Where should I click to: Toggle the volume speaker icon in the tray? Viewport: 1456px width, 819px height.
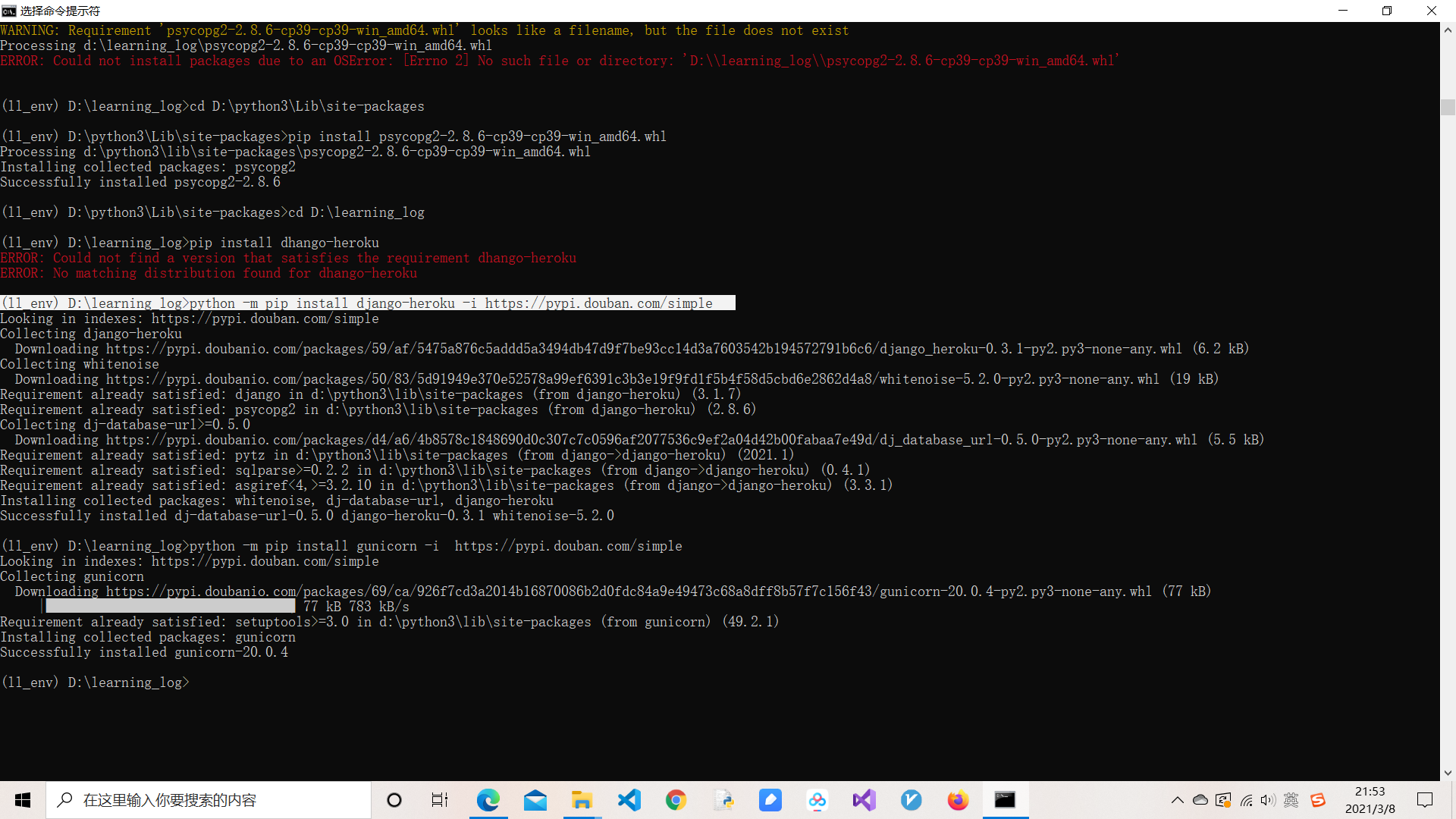1268,800
